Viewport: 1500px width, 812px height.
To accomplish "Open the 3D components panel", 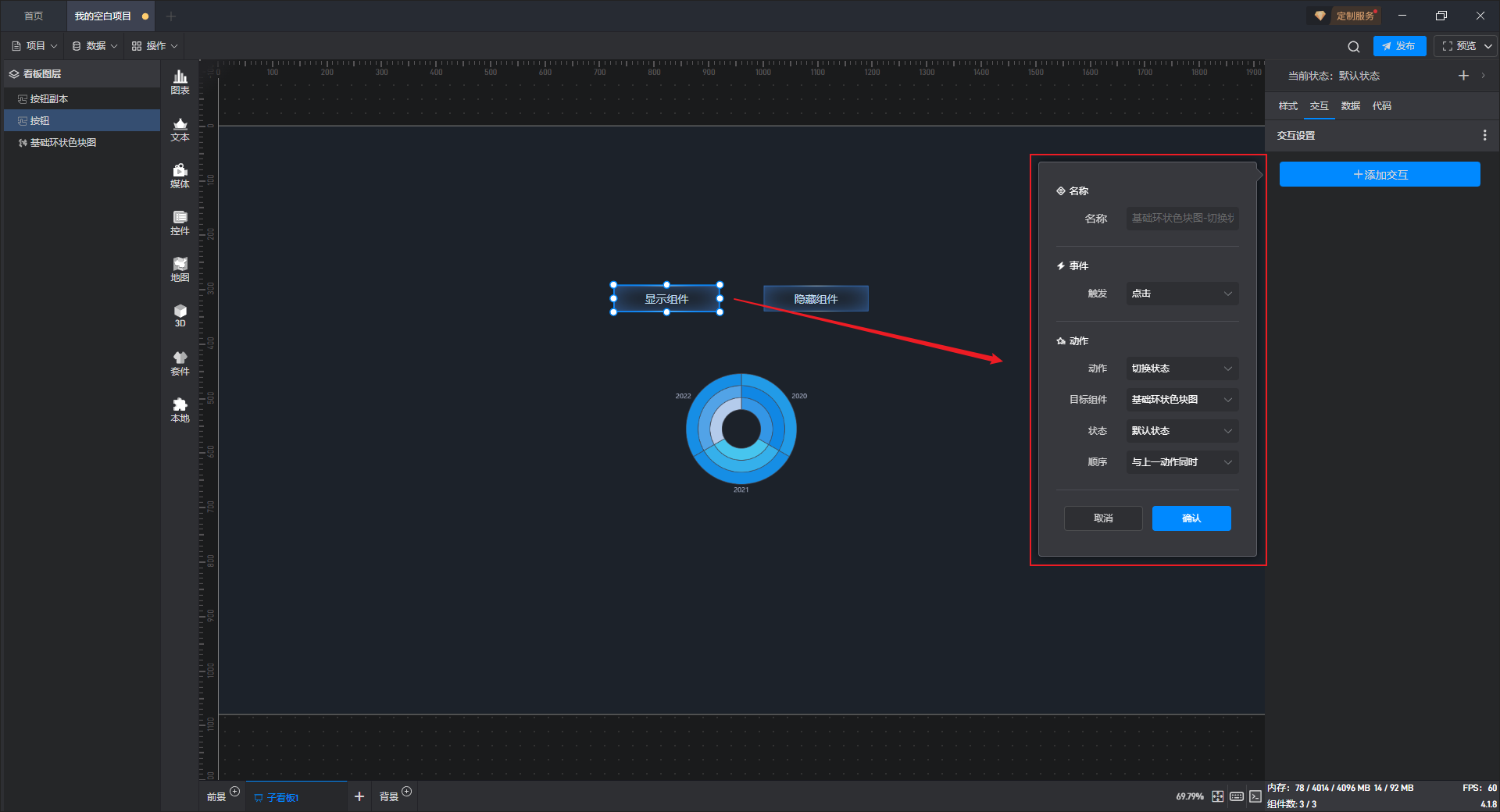I will click(x=180, y=315).
